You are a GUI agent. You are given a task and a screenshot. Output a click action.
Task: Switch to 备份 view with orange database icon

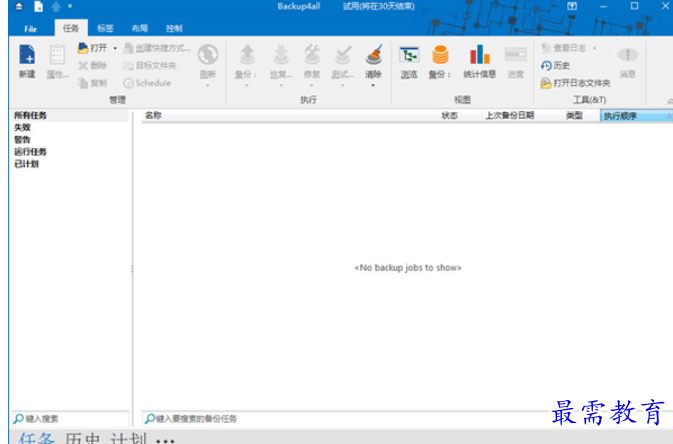pyautogui.click(x=440, y=61)
